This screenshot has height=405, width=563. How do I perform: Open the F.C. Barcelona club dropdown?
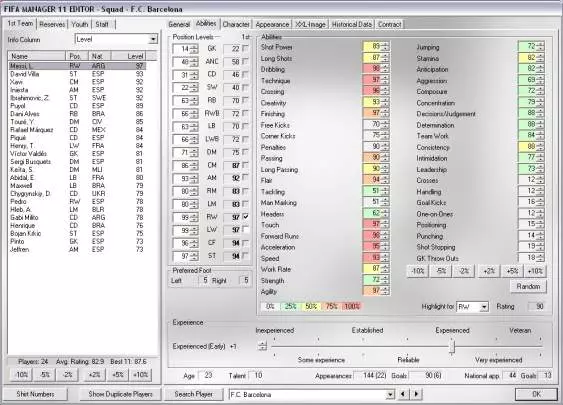pyautogui.click(x=390, y=394)
